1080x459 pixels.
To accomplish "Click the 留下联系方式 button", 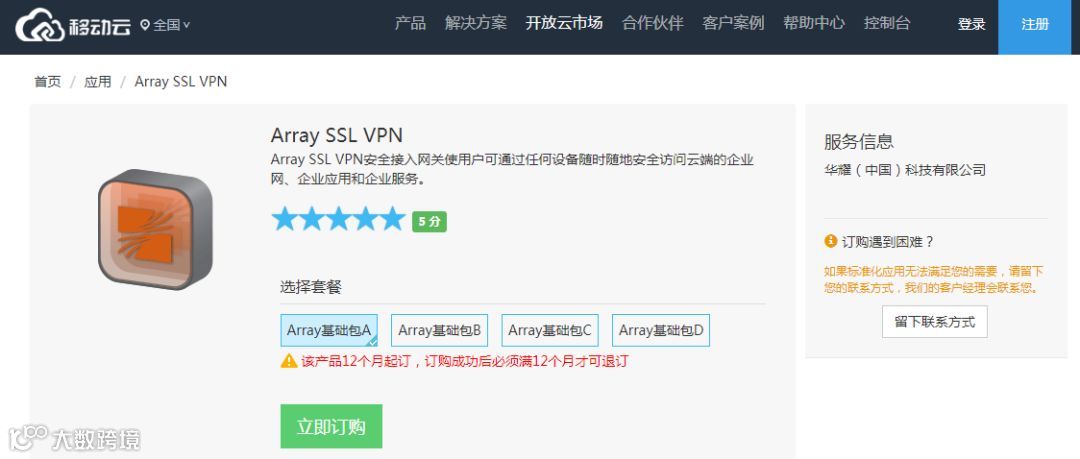I will point(935,322).
